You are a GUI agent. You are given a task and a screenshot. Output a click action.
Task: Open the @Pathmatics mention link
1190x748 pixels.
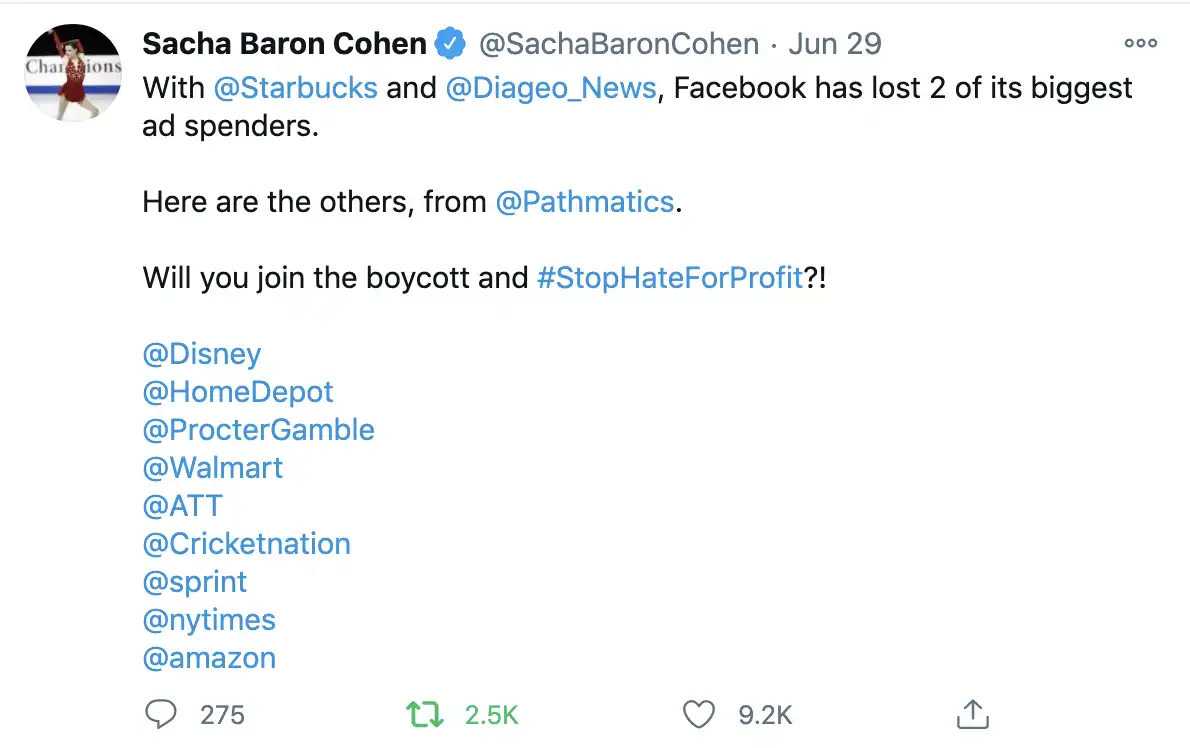coord(584,202)
